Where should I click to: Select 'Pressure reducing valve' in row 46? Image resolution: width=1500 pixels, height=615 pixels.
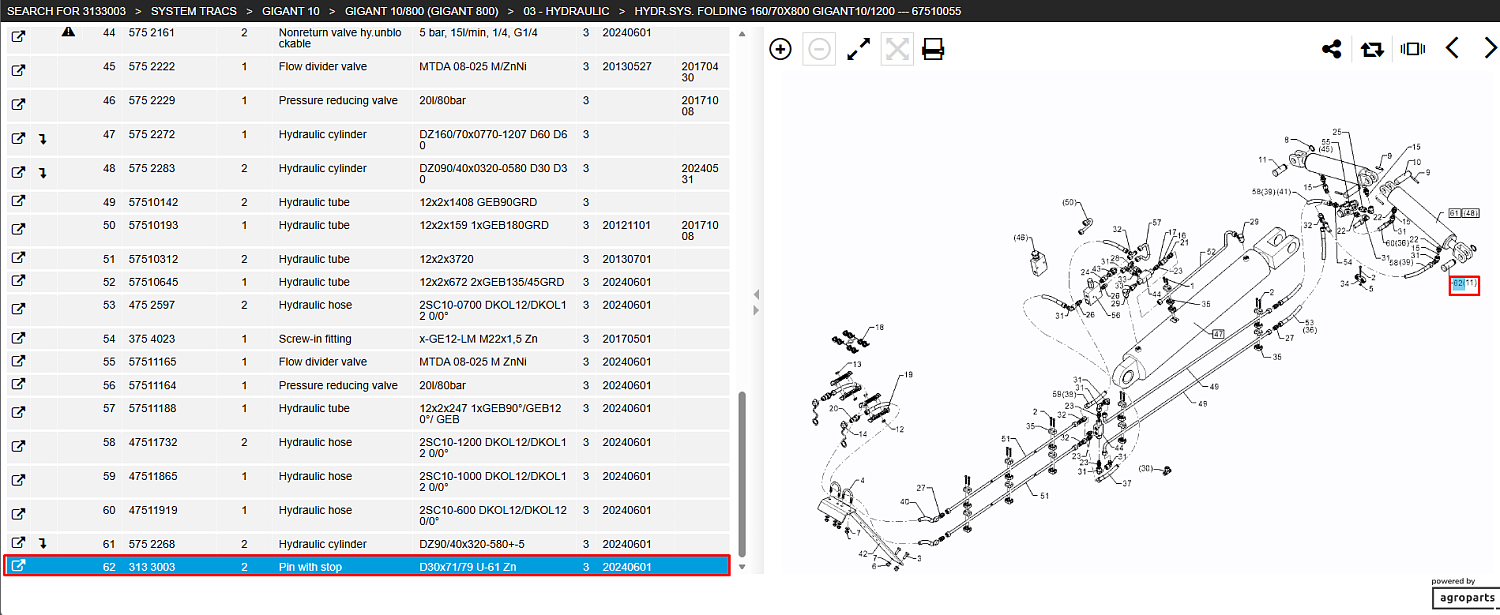coord(338,101)
